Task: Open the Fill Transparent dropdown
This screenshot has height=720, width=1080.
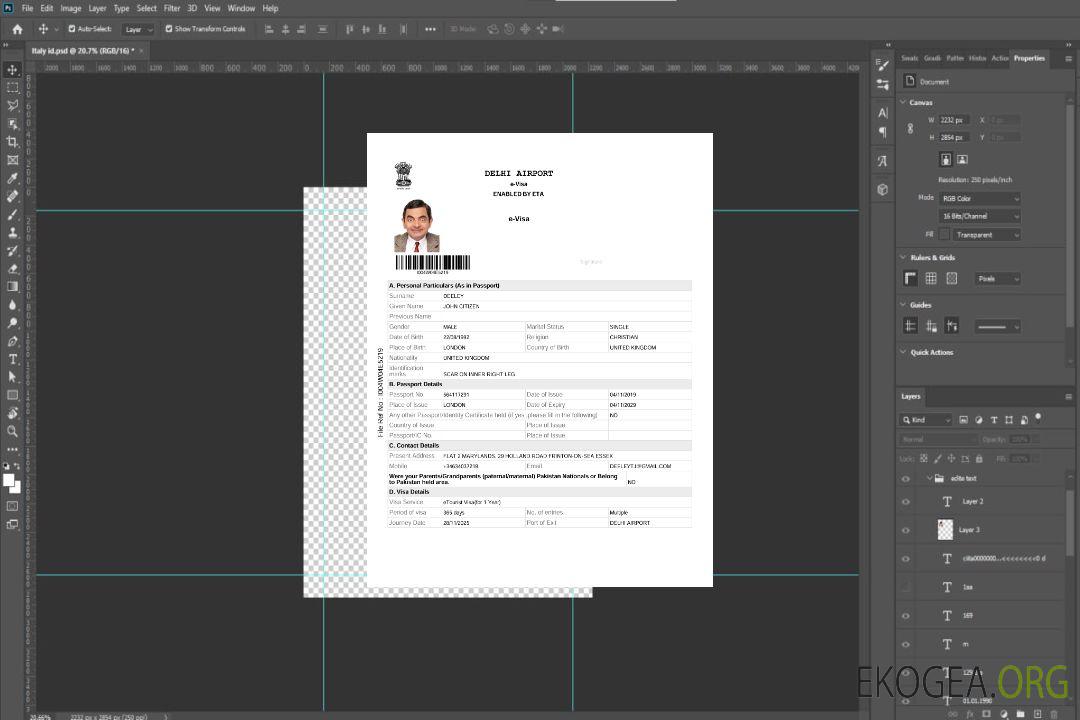Action: pyautogui.click(x=986, y=235)
